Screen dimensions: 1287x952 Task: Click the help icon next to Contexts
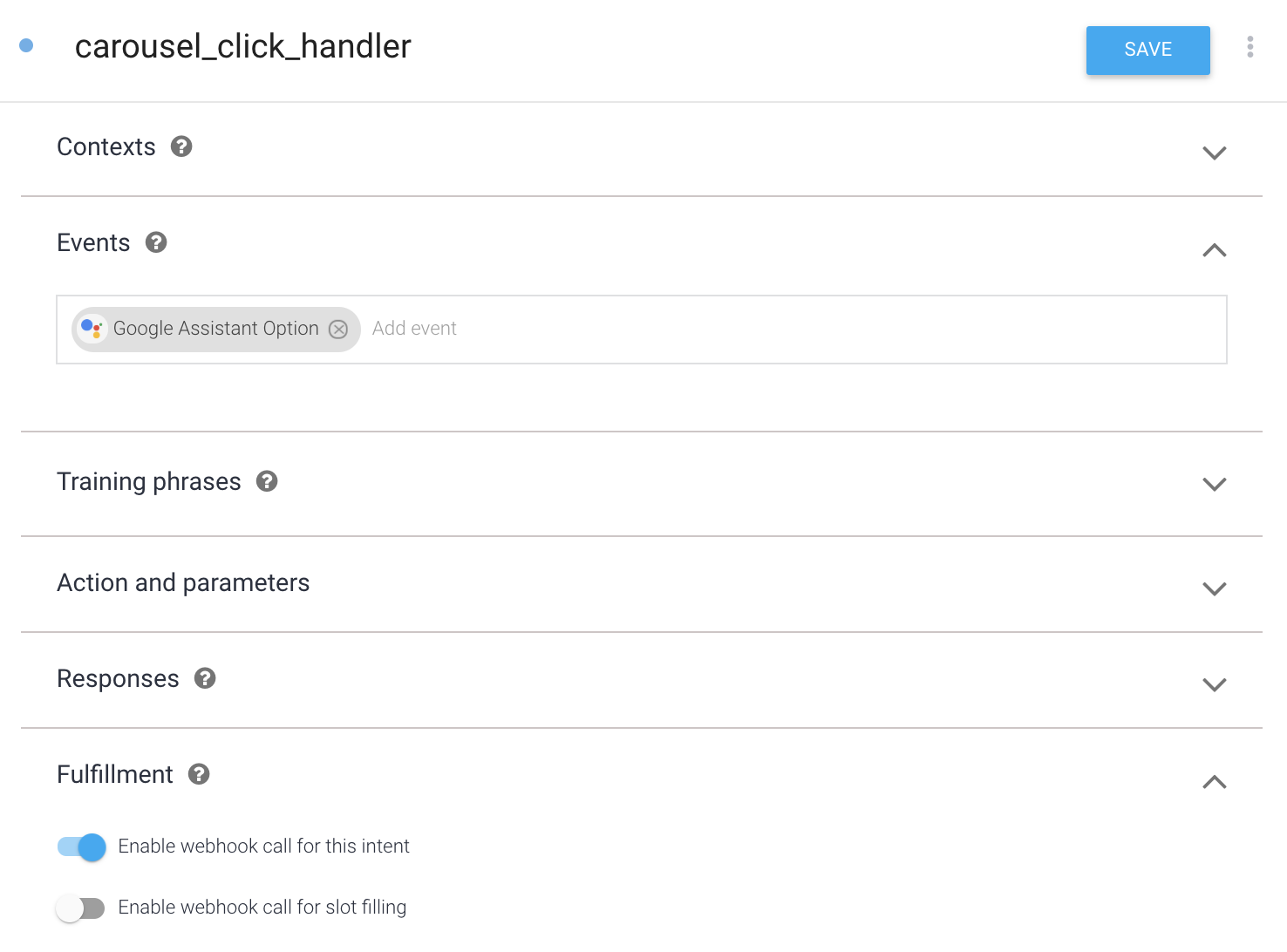[x=181, y=146]
